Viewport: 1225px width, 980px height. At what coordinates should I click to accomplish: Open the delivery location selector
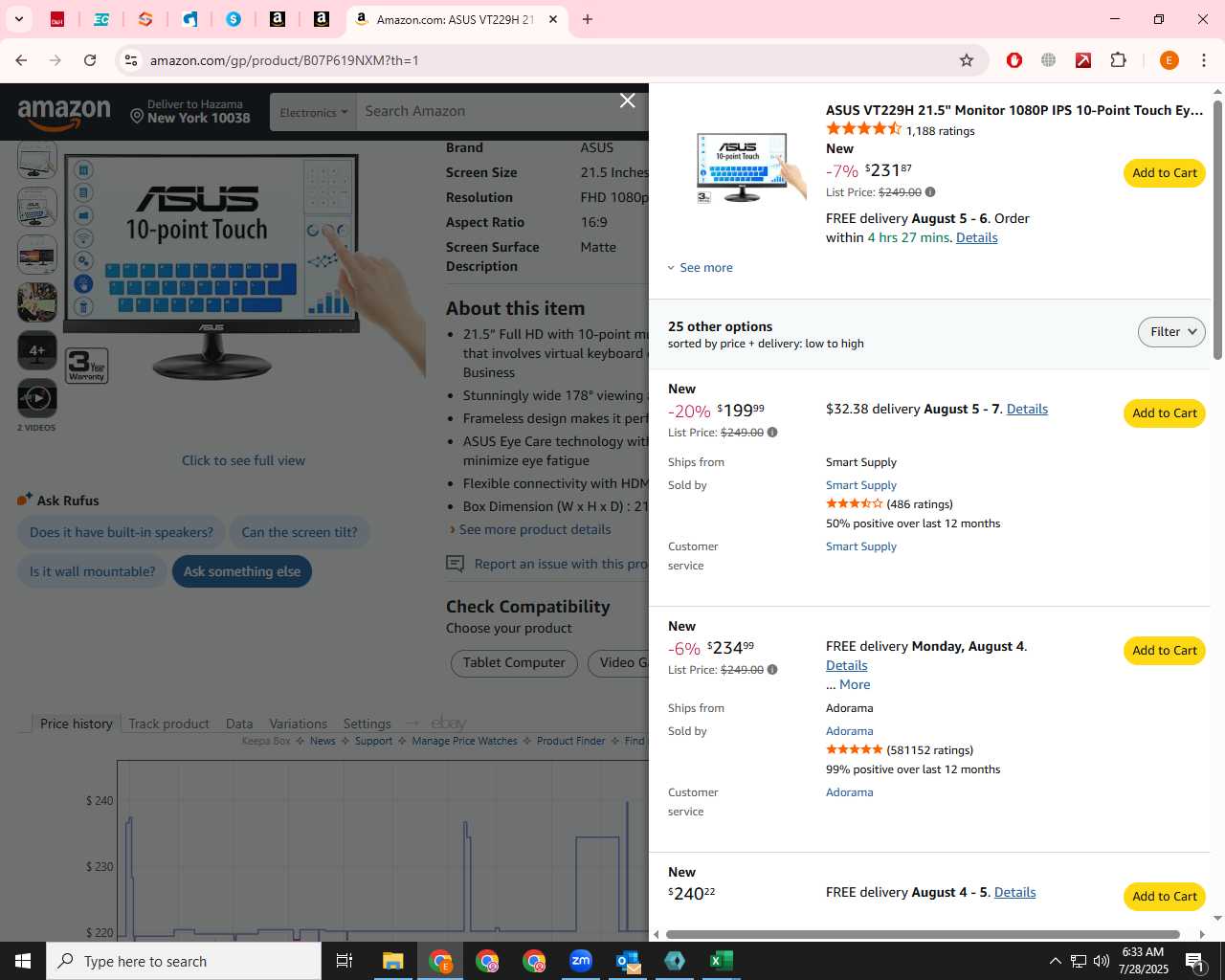pos(190,111)
